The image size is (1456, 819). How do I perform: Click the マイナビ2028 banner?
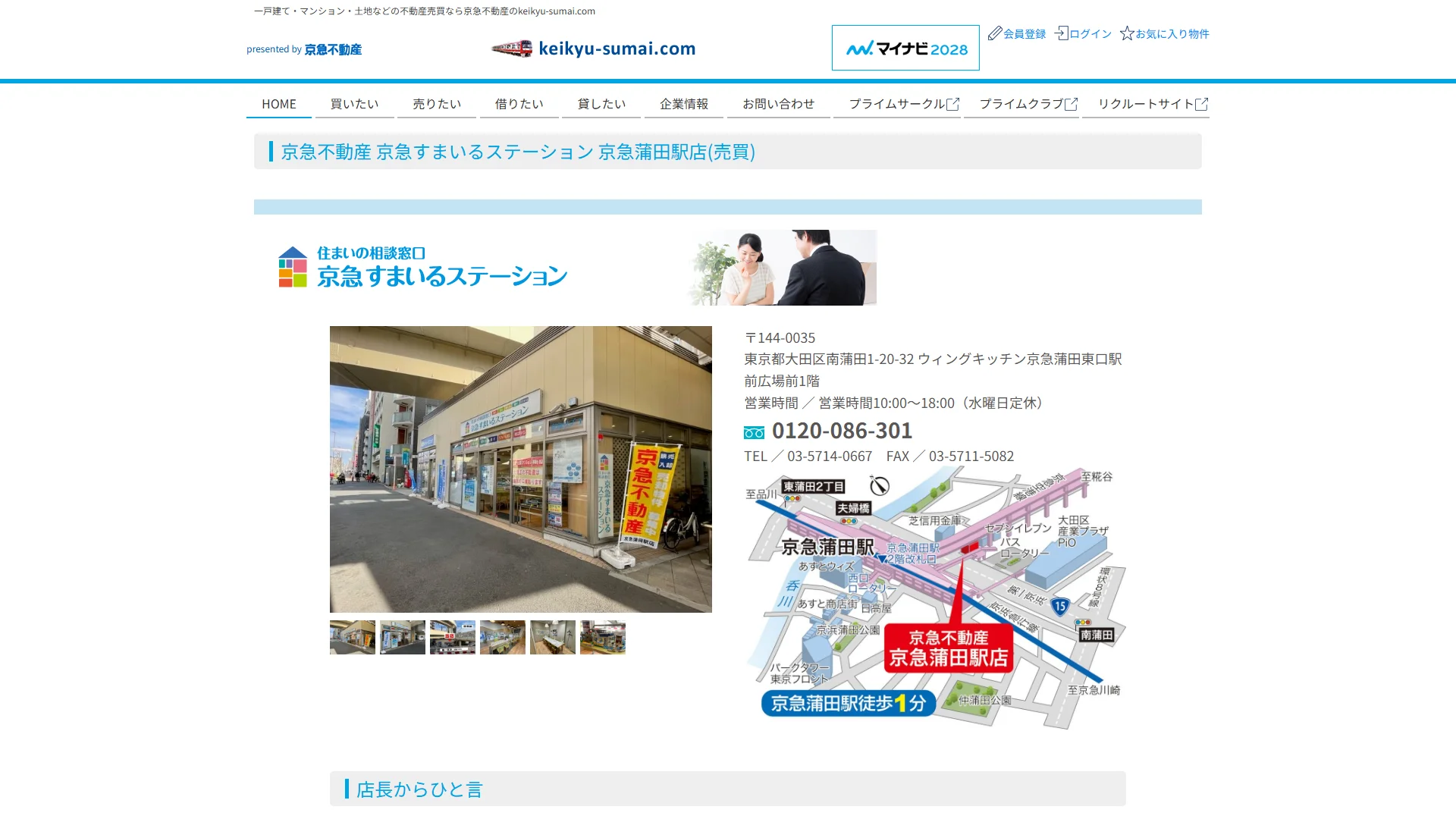[905, 48]
